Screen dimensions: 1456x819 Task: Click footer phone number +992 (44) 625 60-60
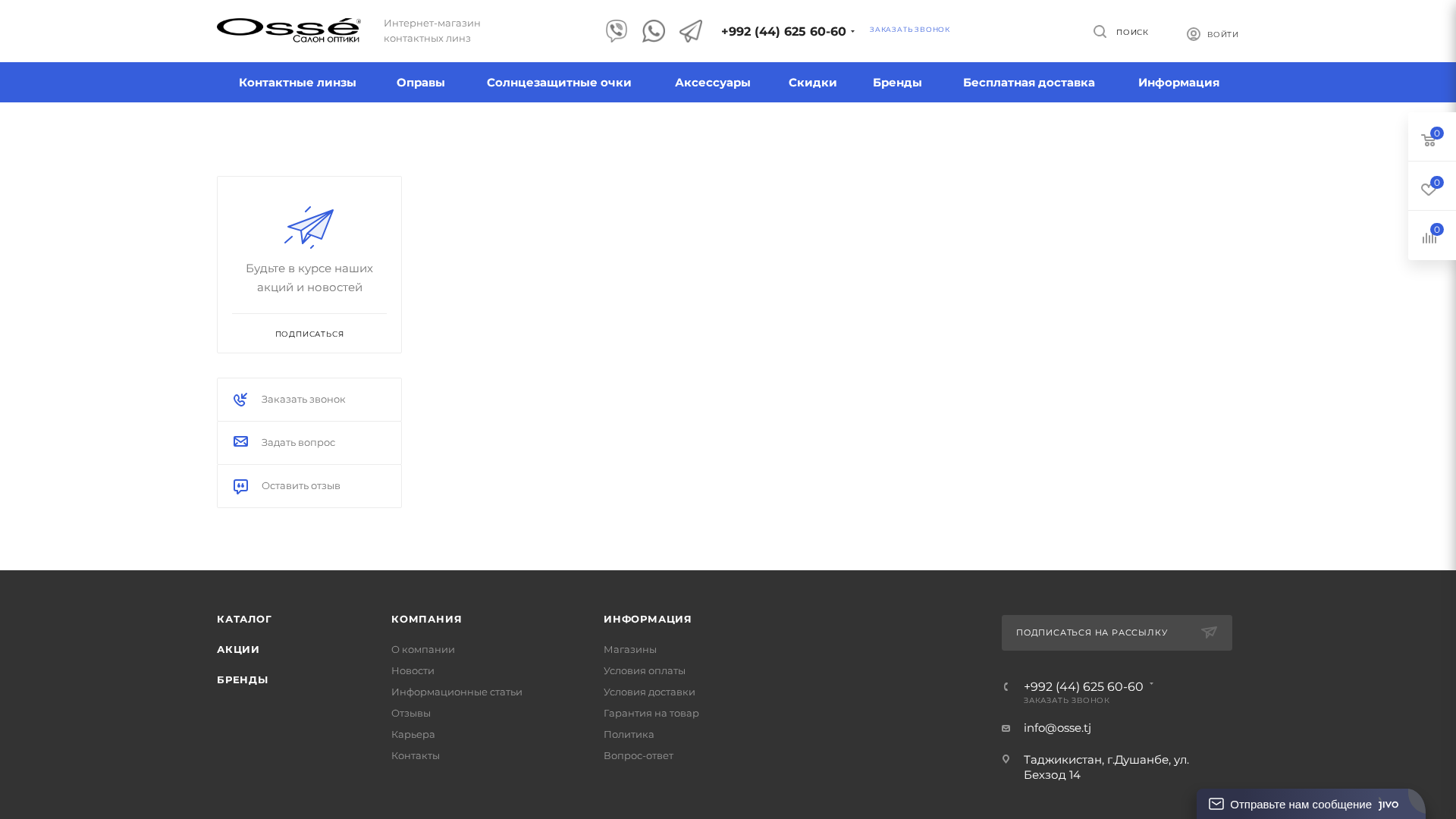[1083, 687]
